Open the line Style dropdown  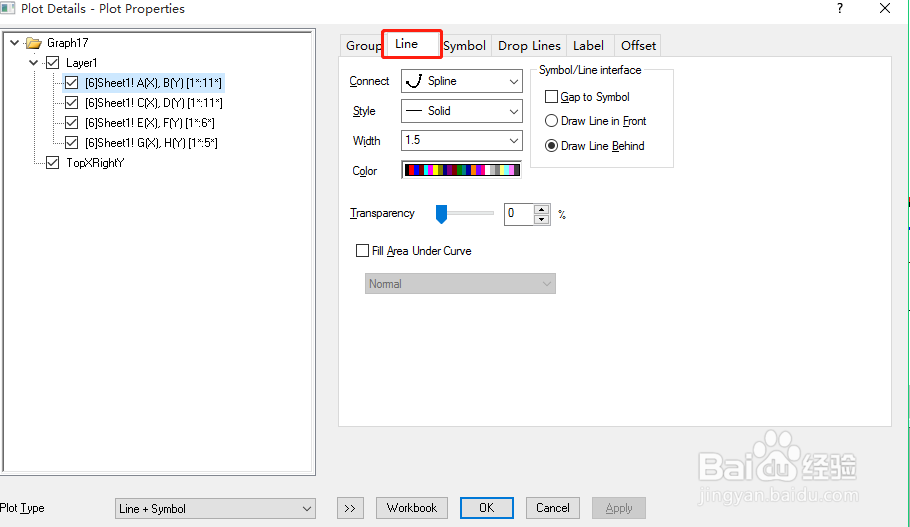462,111
